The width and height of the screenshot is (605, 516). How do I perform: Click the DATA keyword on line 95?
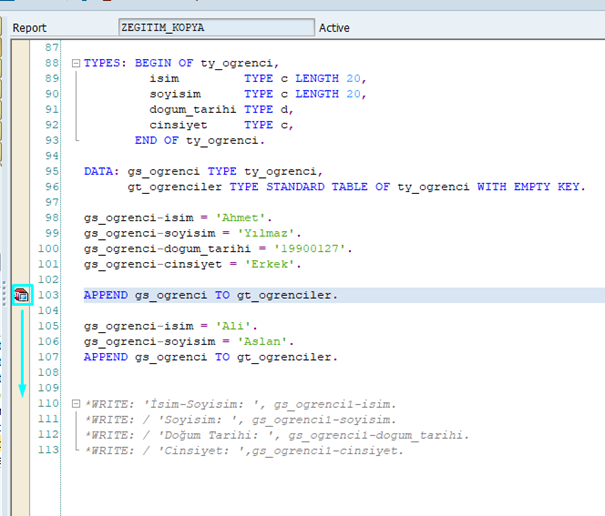tap(101, 171)
